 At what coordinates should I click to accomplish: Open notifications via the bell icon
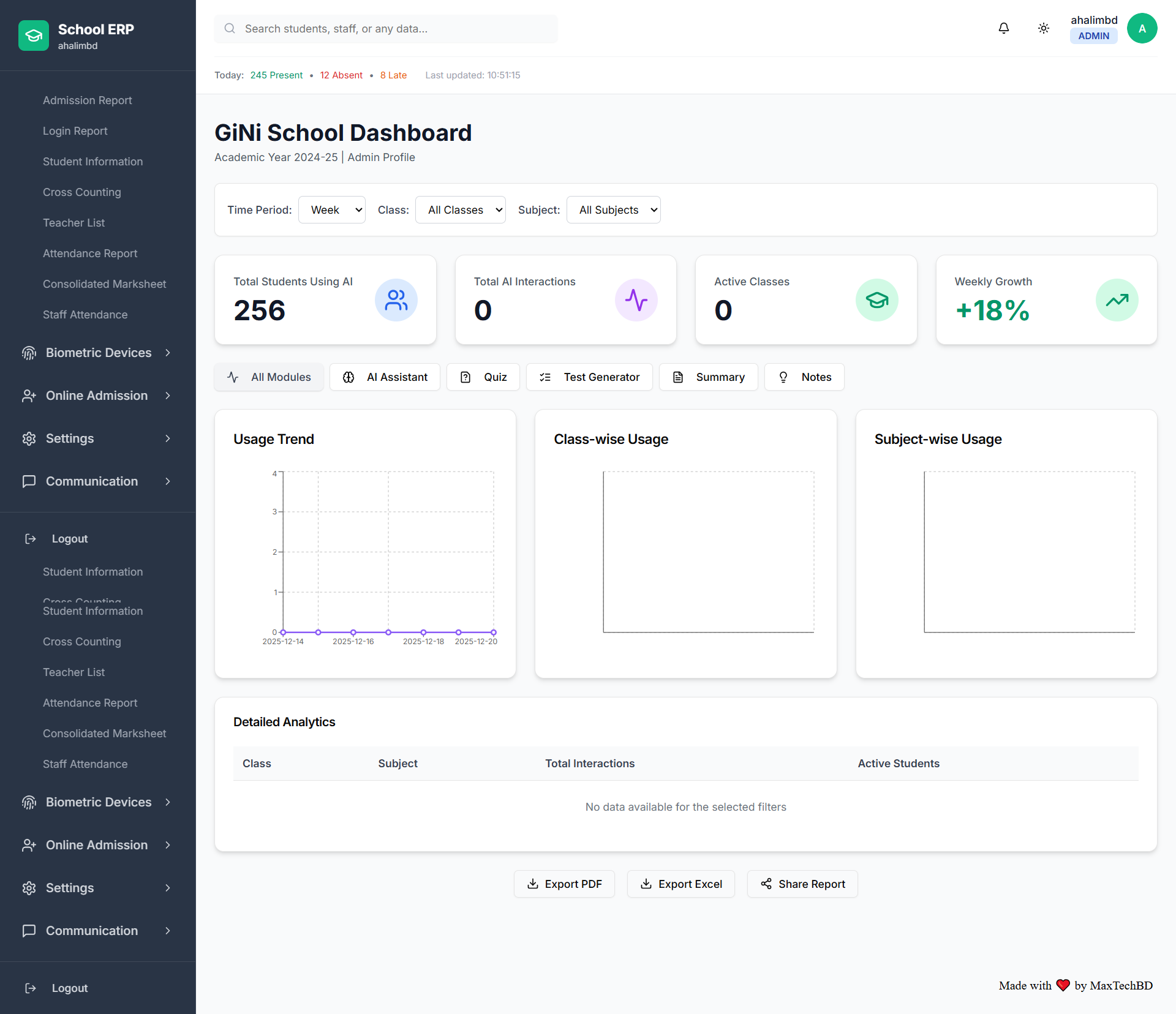pos(1003,28)
